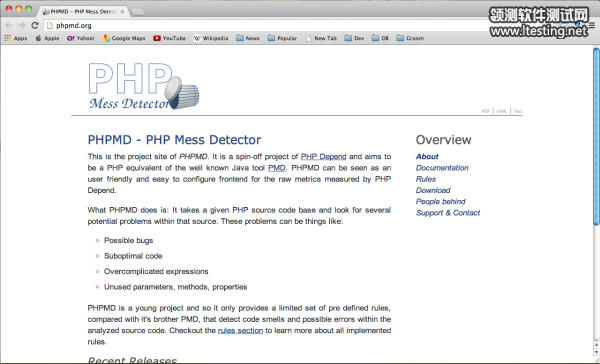The height and width of the screenshot is (364, 600).
Task: Select the PHPMD - PHP Mess Detector tab
Action: tap(82, 11)
